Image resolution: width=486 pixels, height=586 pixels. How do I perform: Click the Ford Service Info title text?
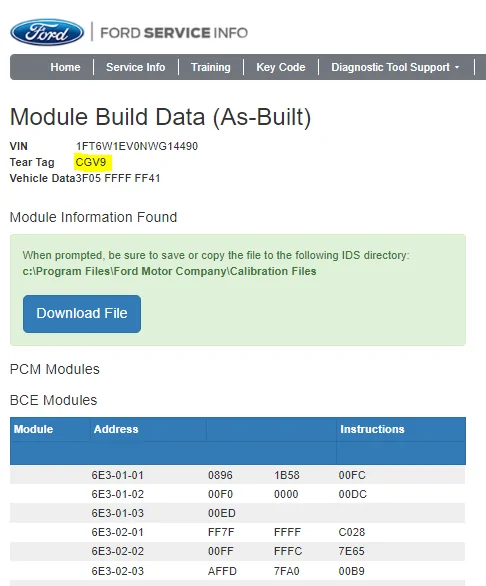[x=174, y=33]
